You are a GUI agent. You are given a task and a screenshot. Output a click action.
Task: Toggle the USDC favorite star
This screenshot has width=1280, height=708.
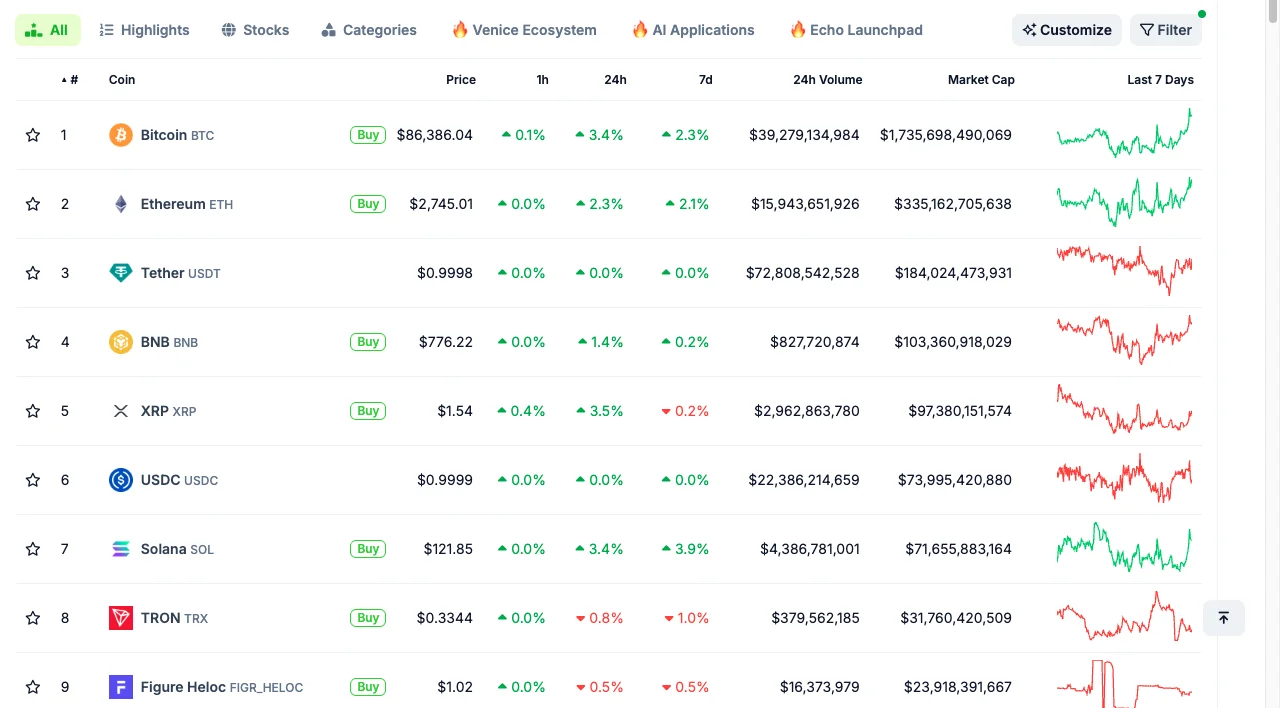[33, 480]
